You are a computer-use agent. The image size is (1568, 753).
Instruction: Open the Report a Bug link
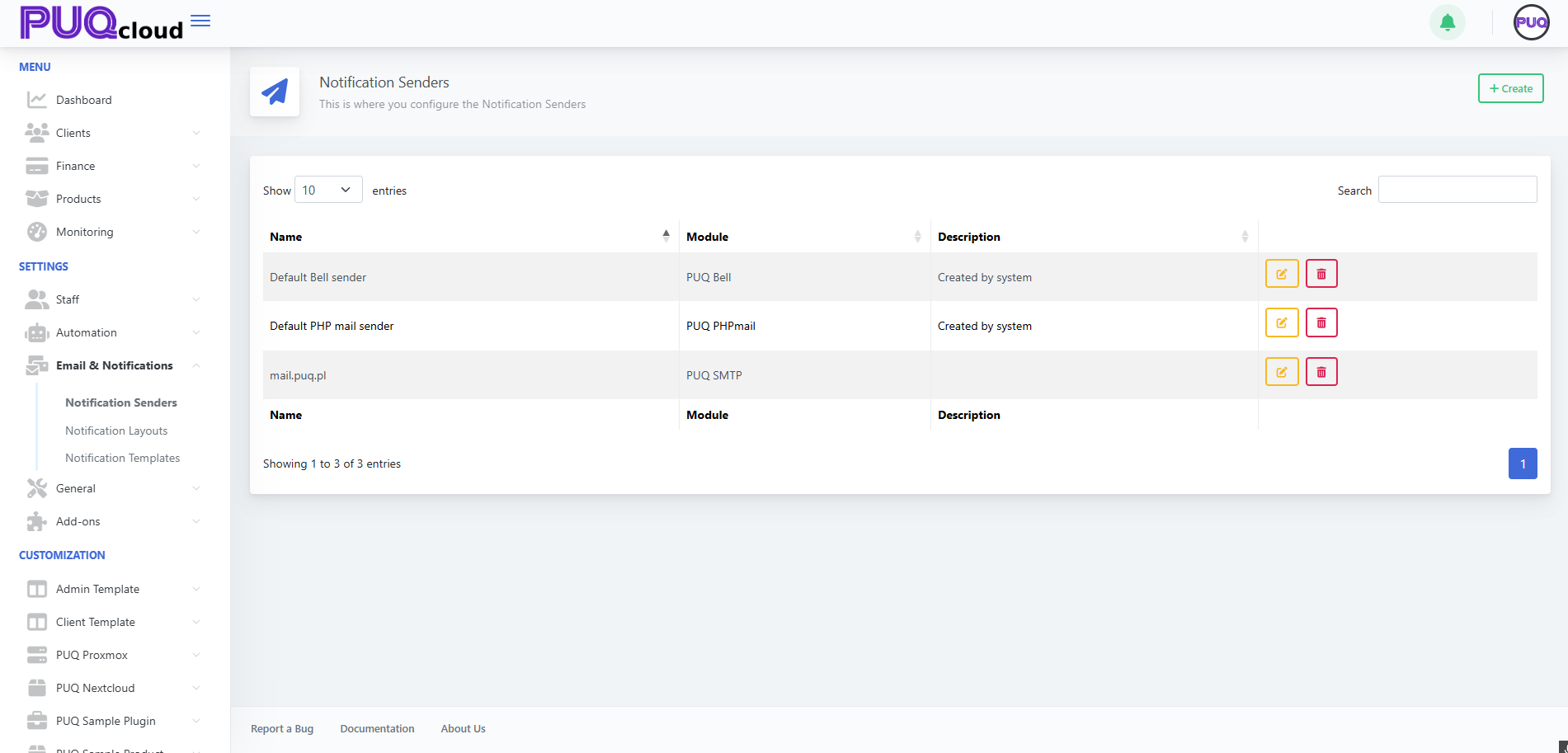[x=282, y=728]
